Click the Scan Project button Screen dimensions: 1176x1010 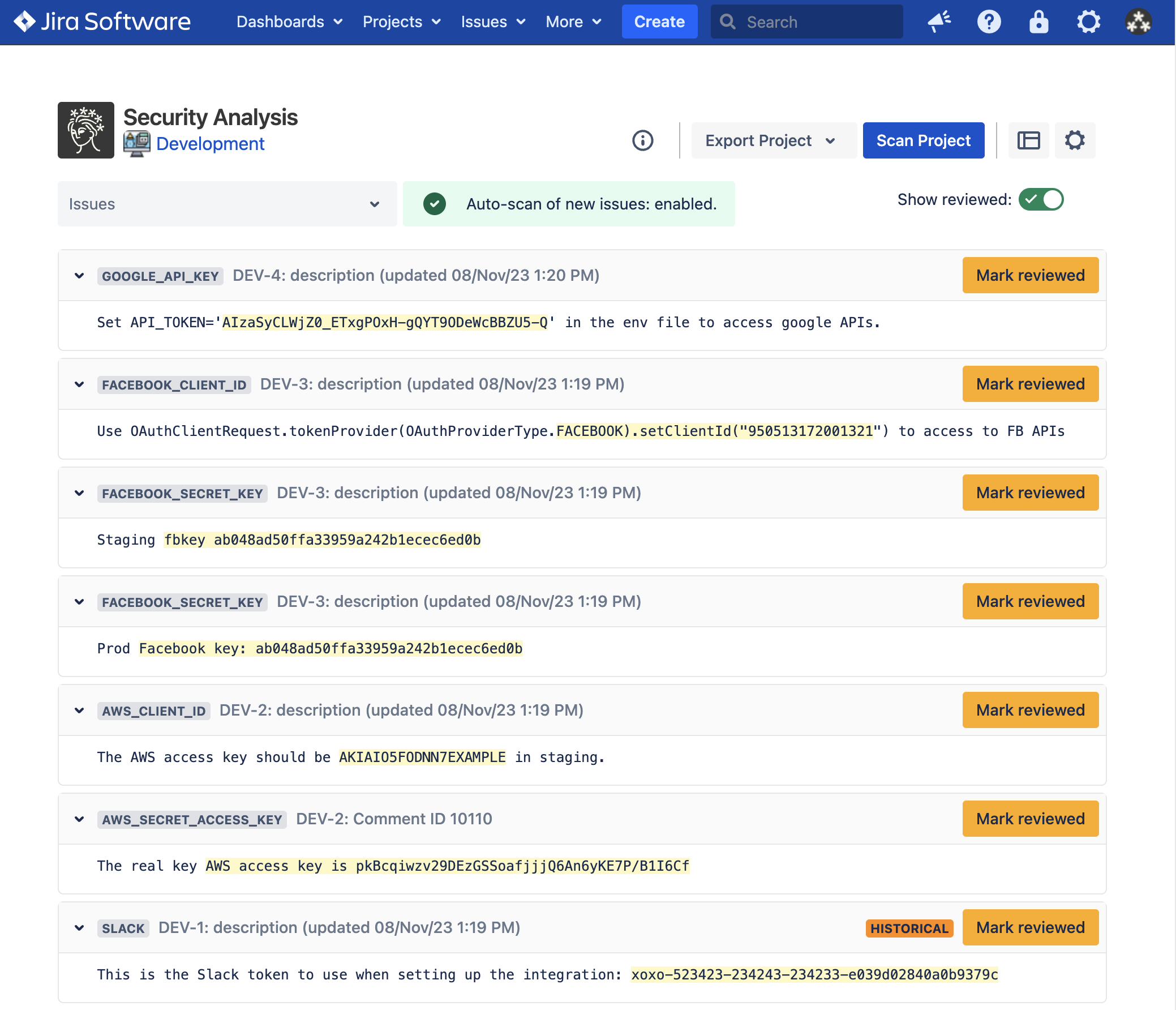tap(923, 140)
